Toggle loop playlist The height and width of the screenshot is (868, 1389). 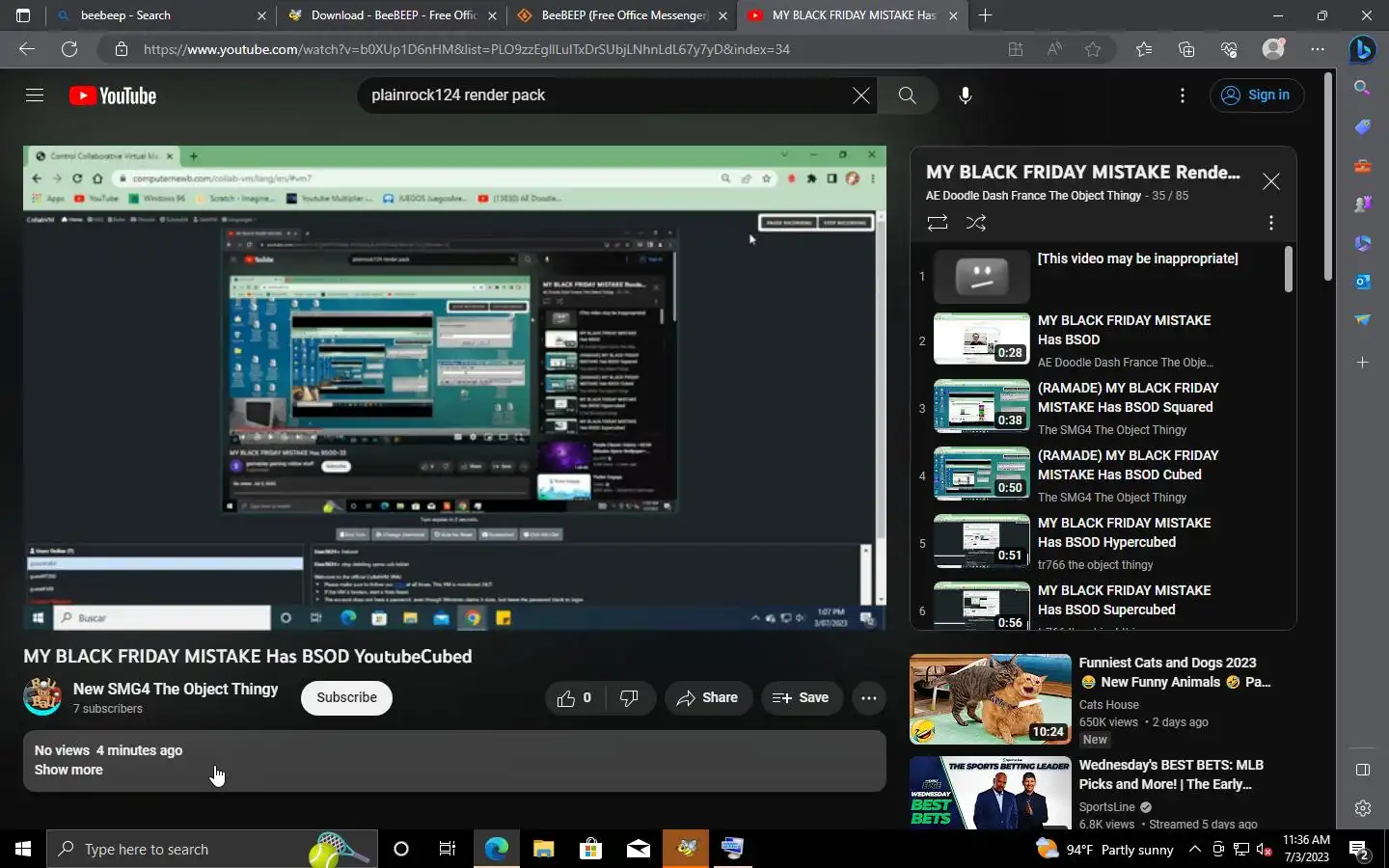(937, 223)
